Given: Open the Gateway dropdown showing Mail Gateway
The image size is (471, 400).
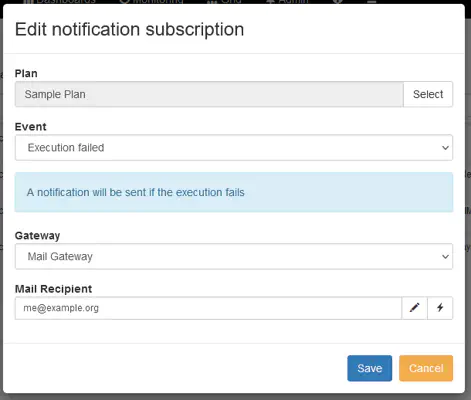Looking at the screenshot, I should tap(234, 256).
